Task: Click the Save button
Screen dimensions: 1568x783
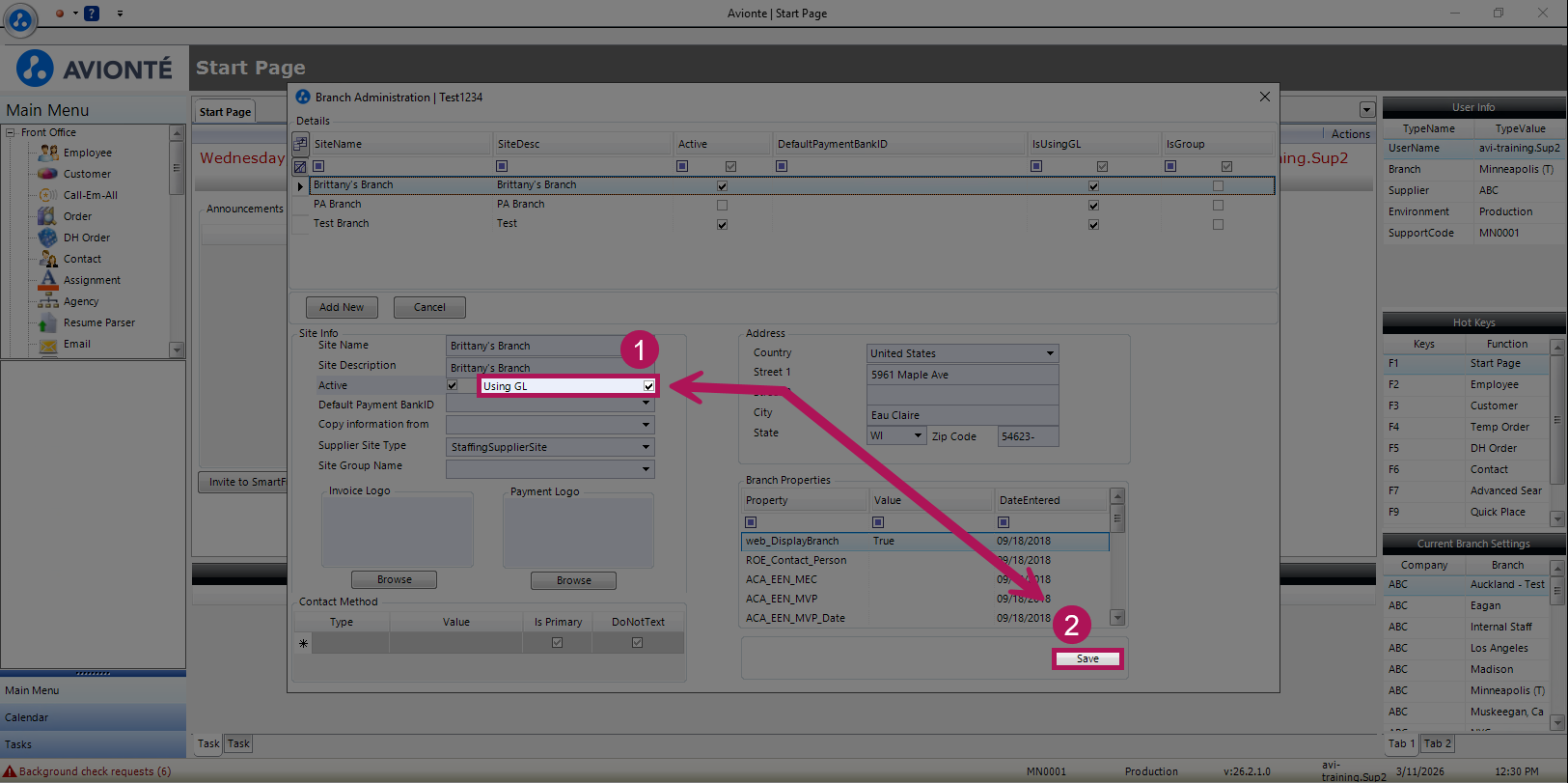Action: [1087, 658]
